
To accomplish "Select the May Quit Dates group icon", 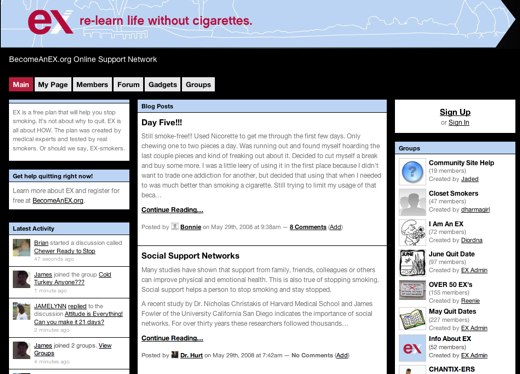I will pyautogui.click(x=412, y=319).
